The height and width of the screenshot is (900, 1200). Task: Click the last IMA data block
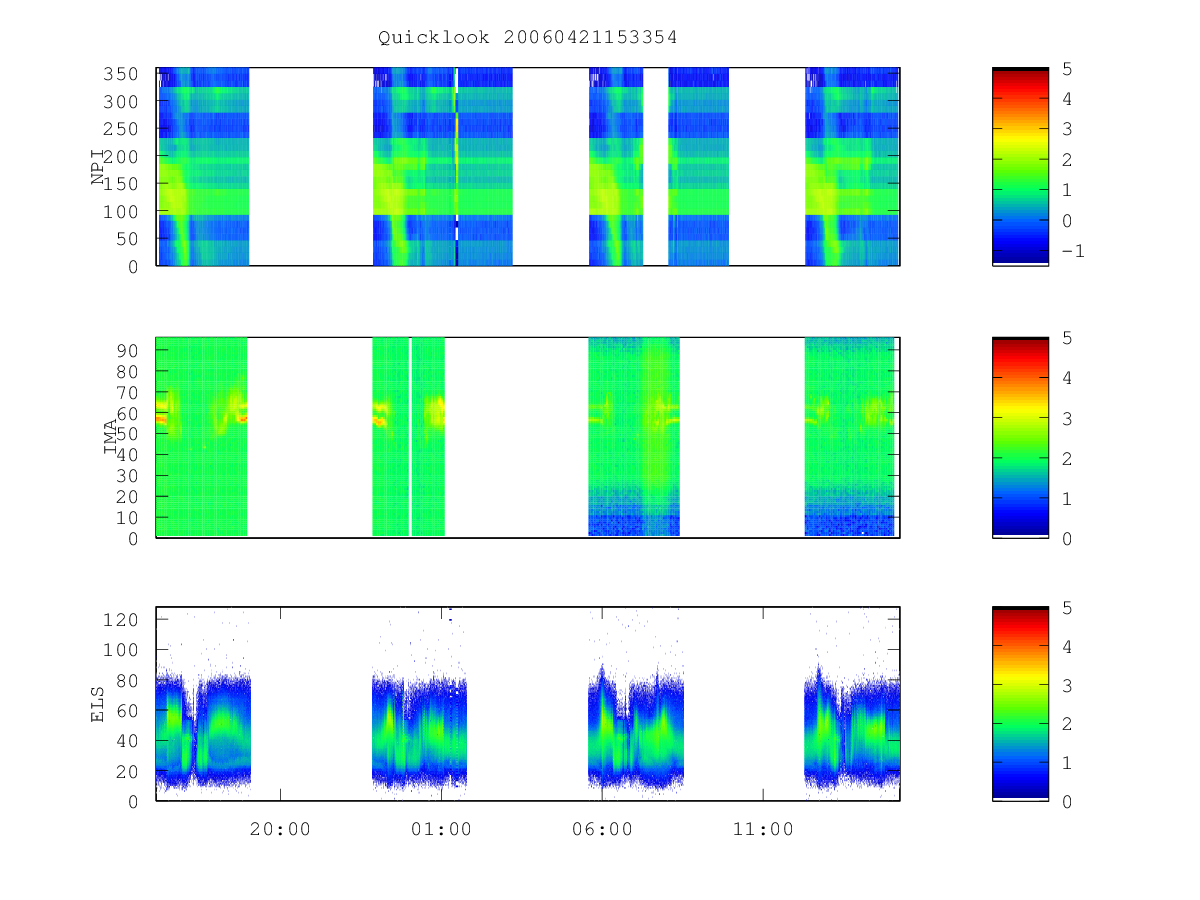(850, 437)
